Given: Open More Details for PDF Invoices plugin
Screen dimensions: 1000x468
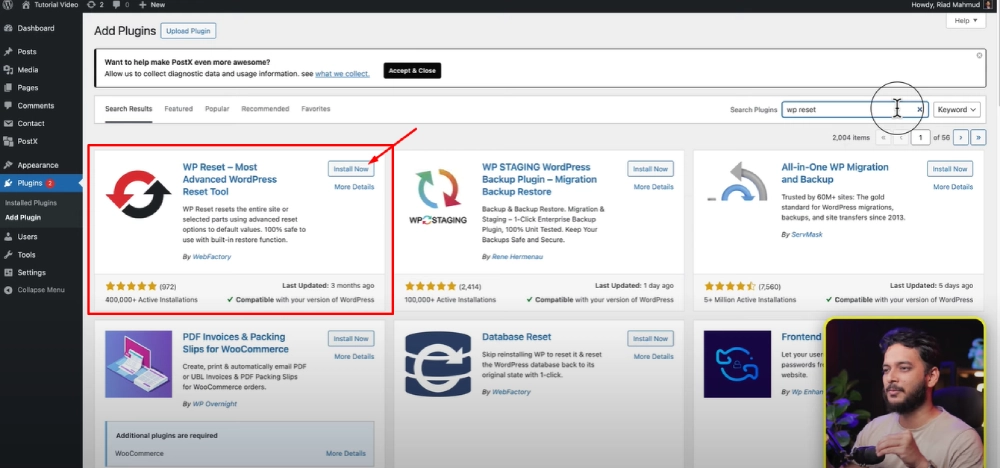Looking at the screenshot, I should [x=354, y=356].
